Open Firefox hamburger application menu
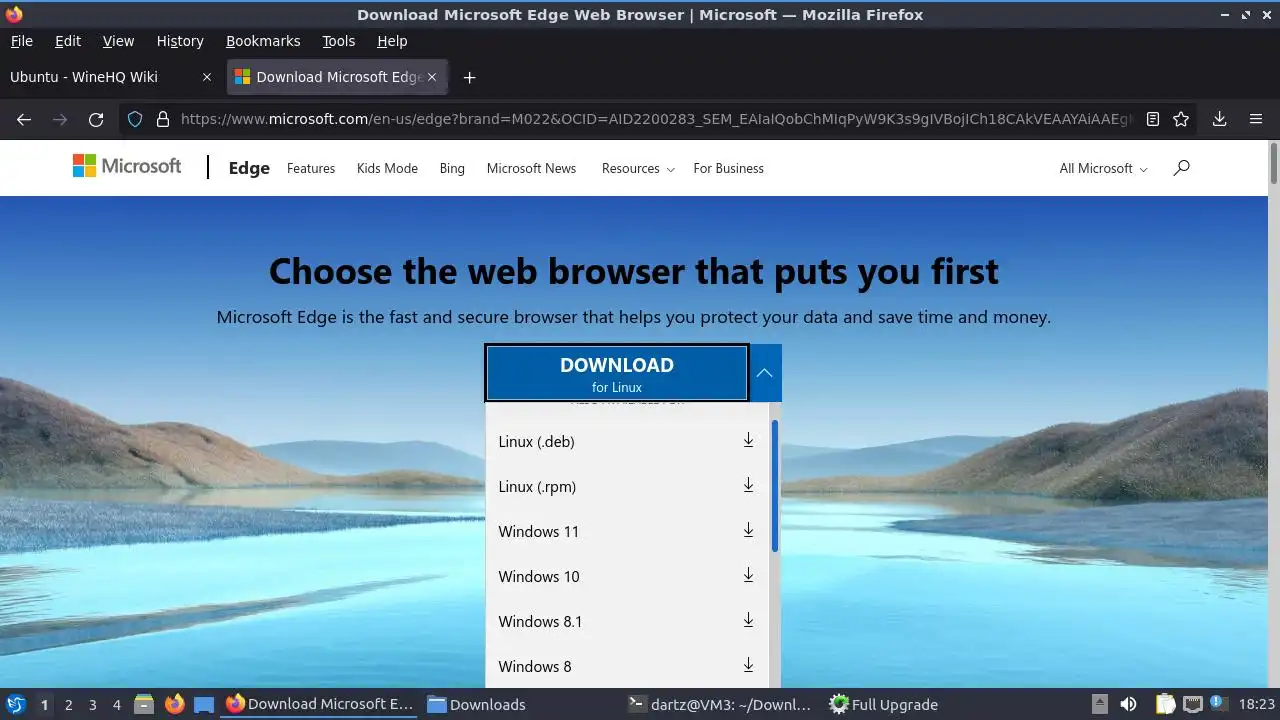 coord(1256,119)
